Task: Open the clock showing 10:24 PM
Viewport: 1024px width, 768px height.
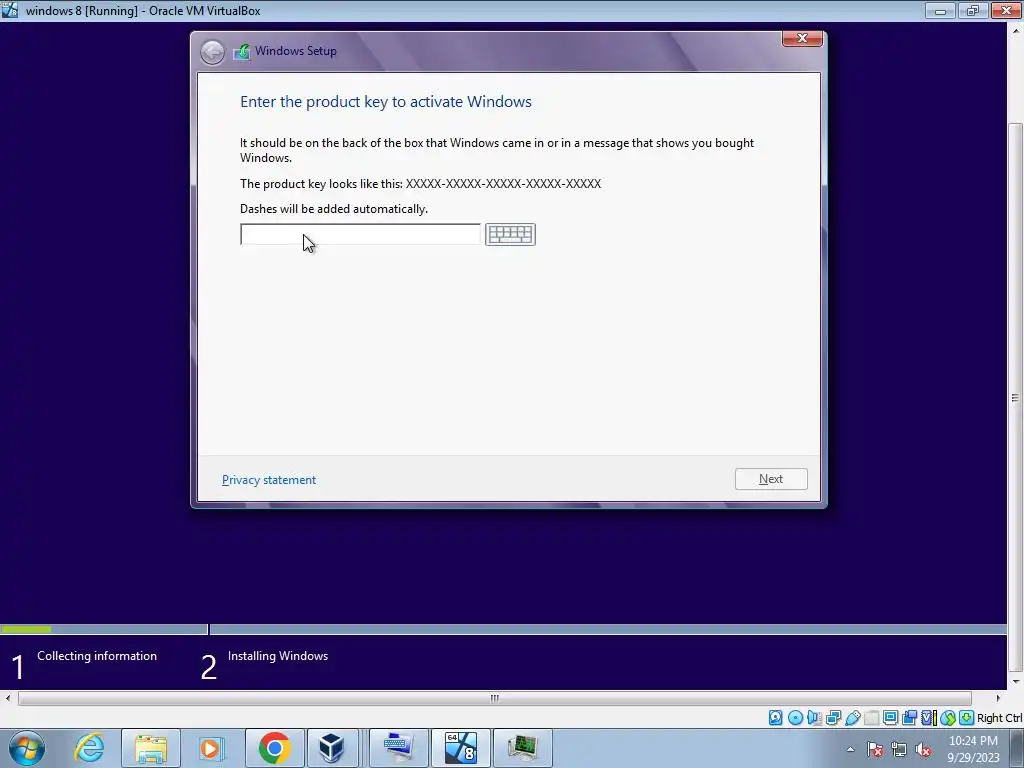Action: [x=973, y=749]
